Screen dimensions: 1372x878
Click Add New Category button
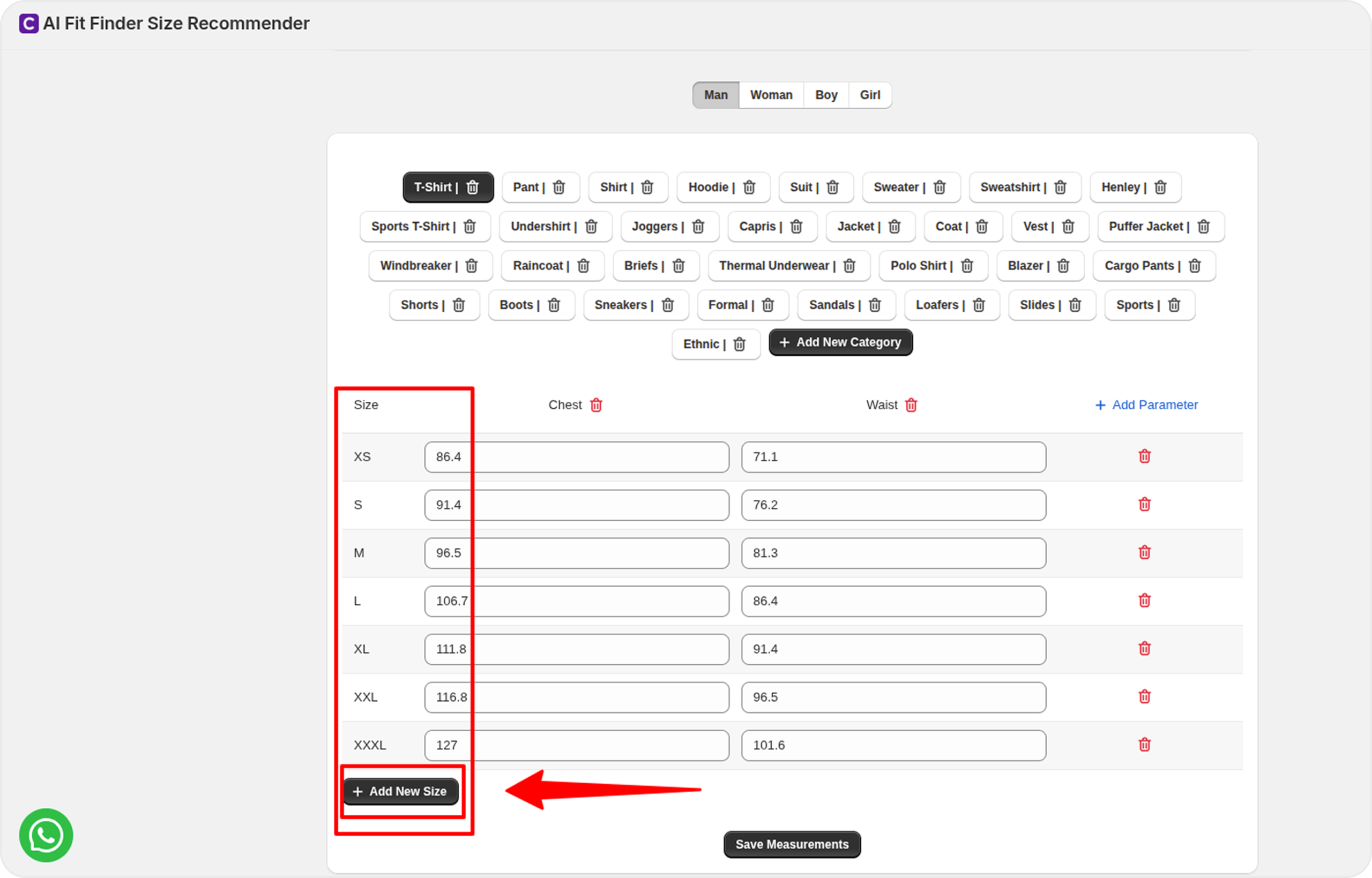[840, 343]
